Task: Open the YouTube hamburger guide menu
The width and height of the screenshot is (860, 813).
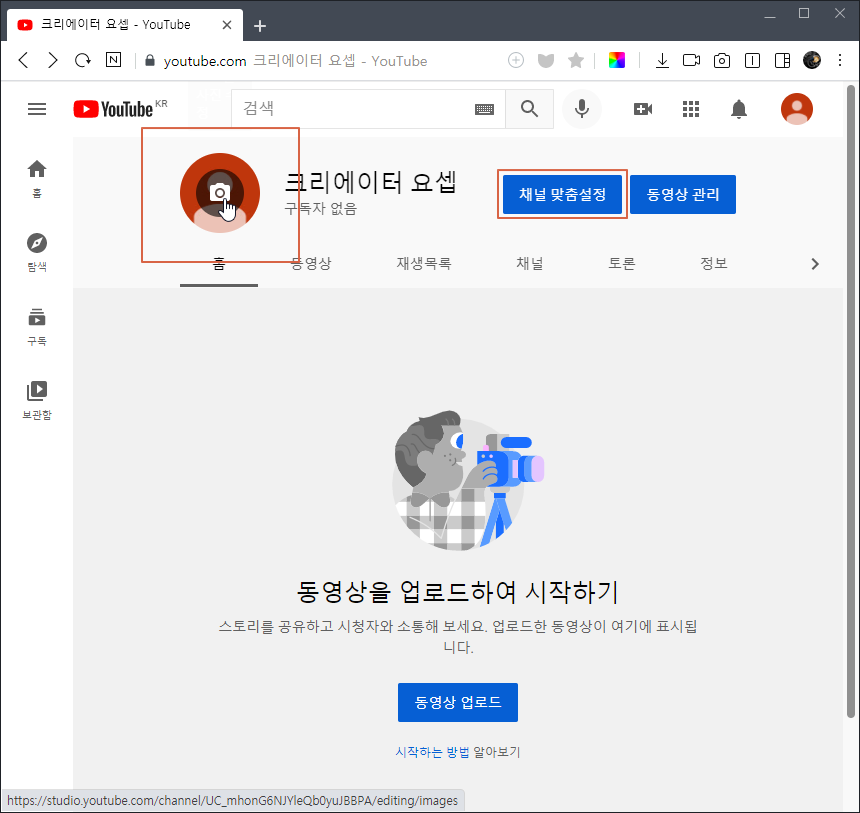Action: 37,109
